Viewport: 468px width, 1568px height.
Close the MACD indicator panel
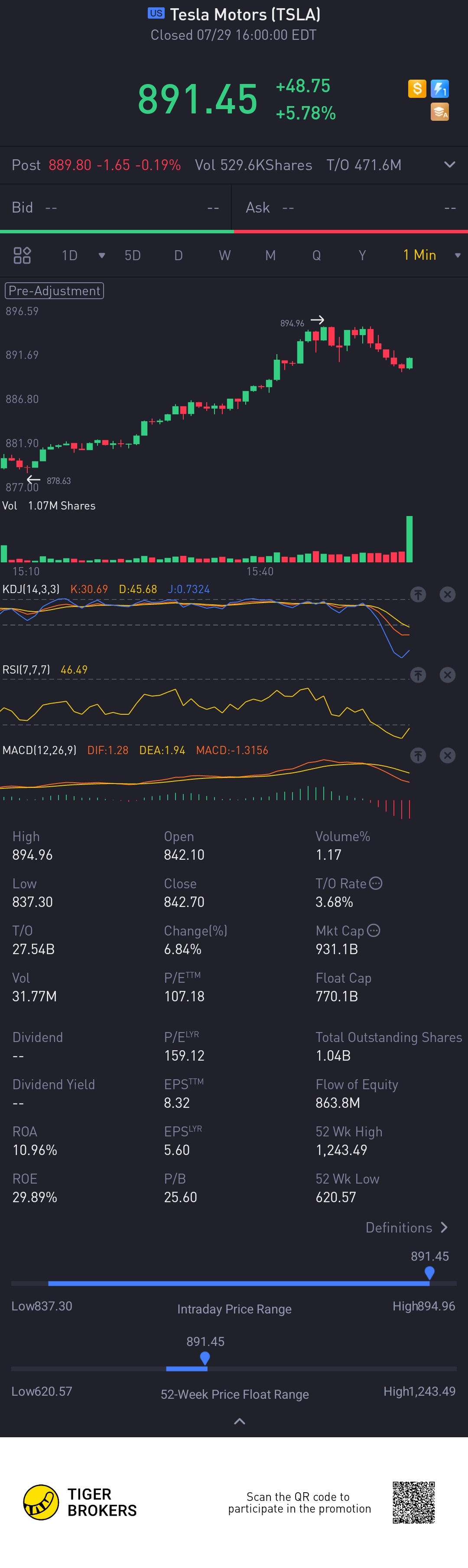(x=447, y=755)
